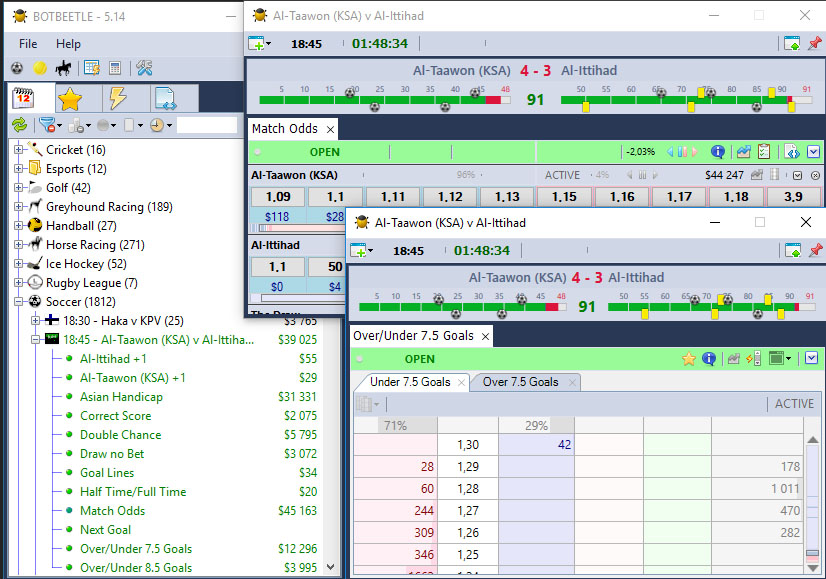Screen dimensions: 826x579
Task: Click the ladder grid icon in Al-Taawon row
Action: point(774,175)
